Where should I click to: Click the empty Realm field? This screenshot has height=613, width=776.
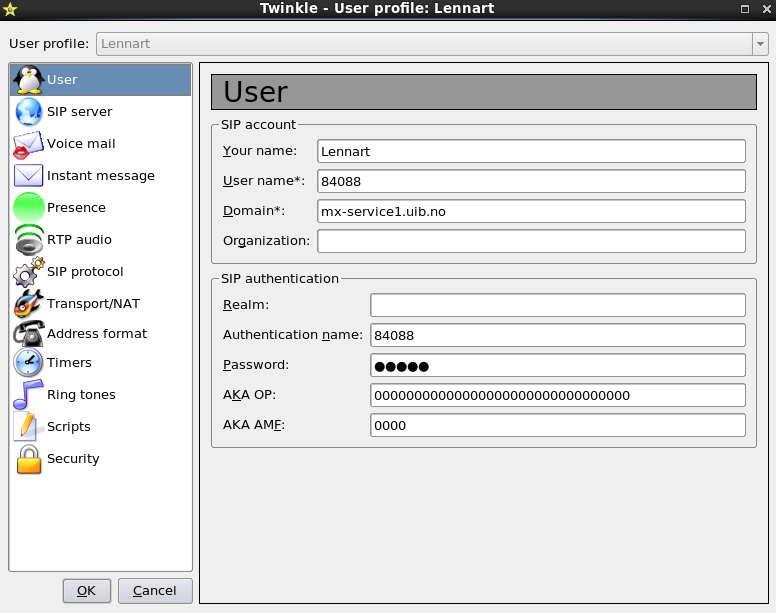(557, 305)
